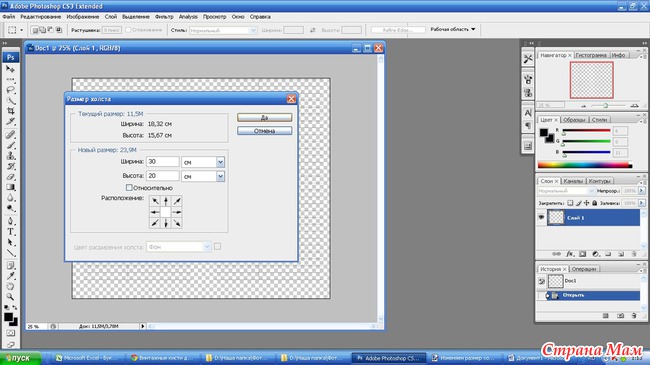Select the Move tool
The image size is (650, 365).
[10, 69]
